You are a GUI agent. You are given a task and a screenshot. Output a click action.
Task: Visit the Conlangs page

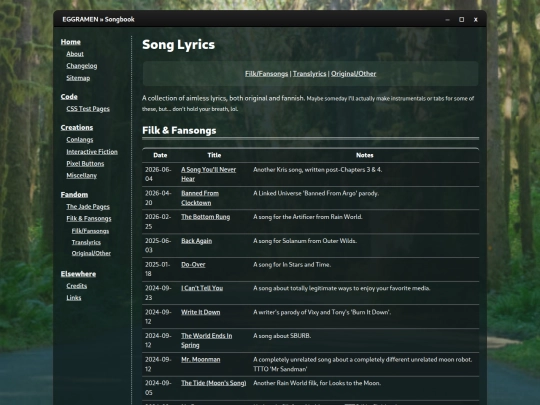tap(80, 139)
